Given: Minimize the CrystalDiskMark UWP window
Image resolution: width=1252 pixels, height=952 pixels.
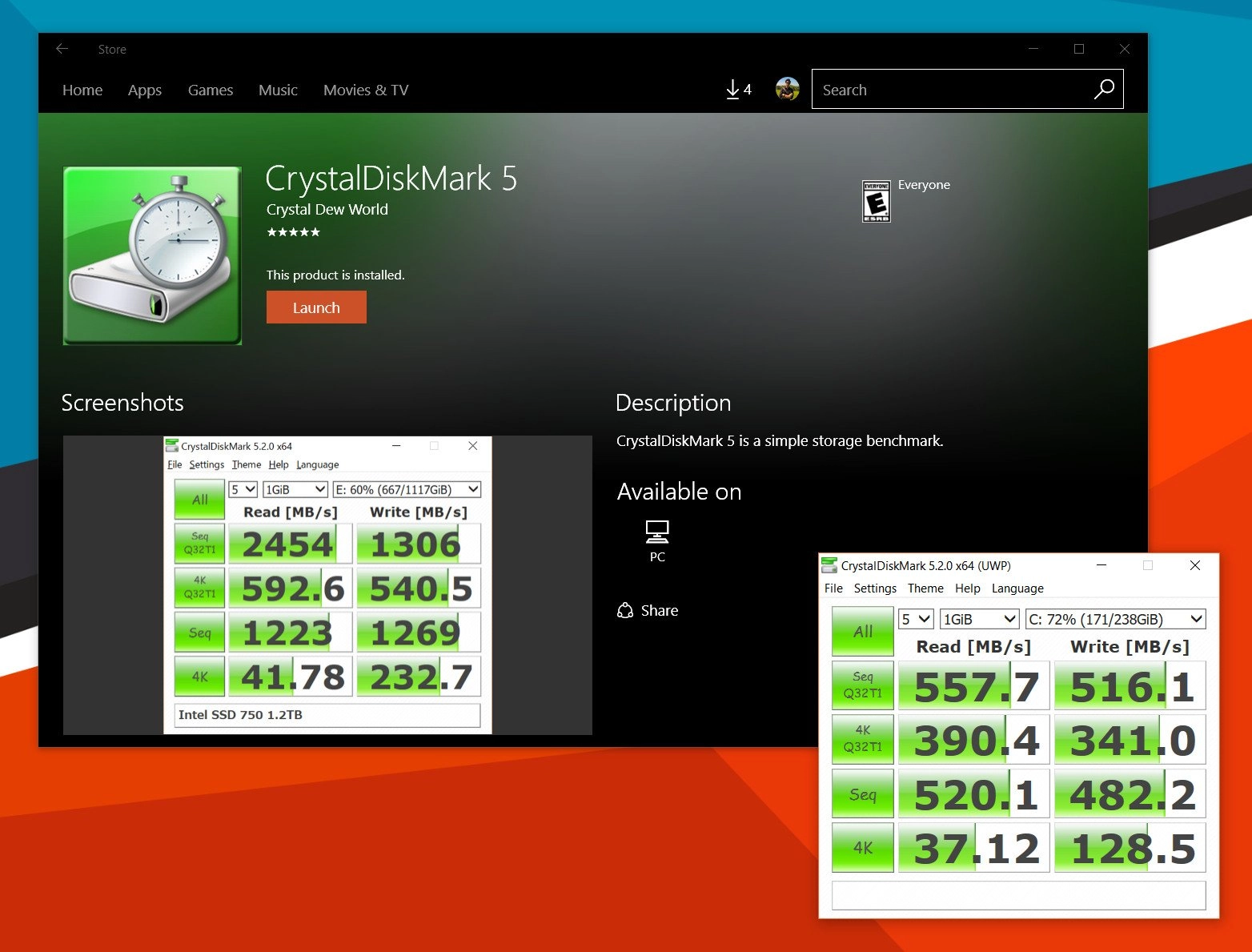Looking at the screenshot, I should [1102, 565].
